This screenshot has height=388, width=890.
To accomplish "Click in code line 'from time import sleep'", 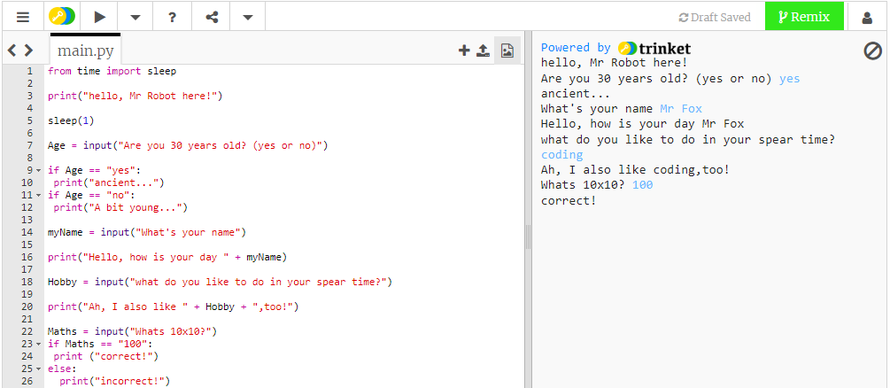I will point(112,71).
